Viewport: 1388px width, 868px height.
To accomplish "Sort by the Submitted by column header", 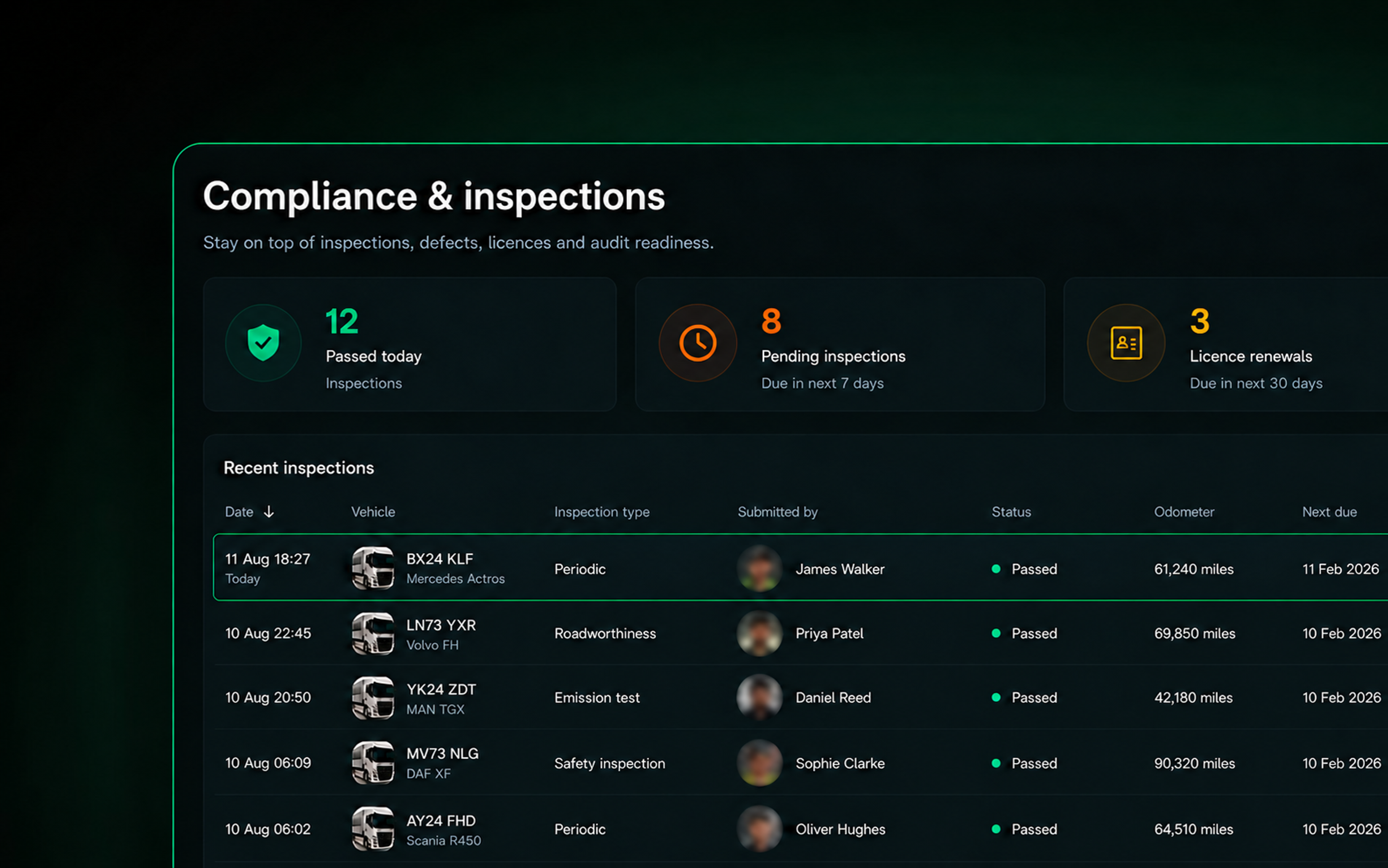I will click(x=777, y=511).
